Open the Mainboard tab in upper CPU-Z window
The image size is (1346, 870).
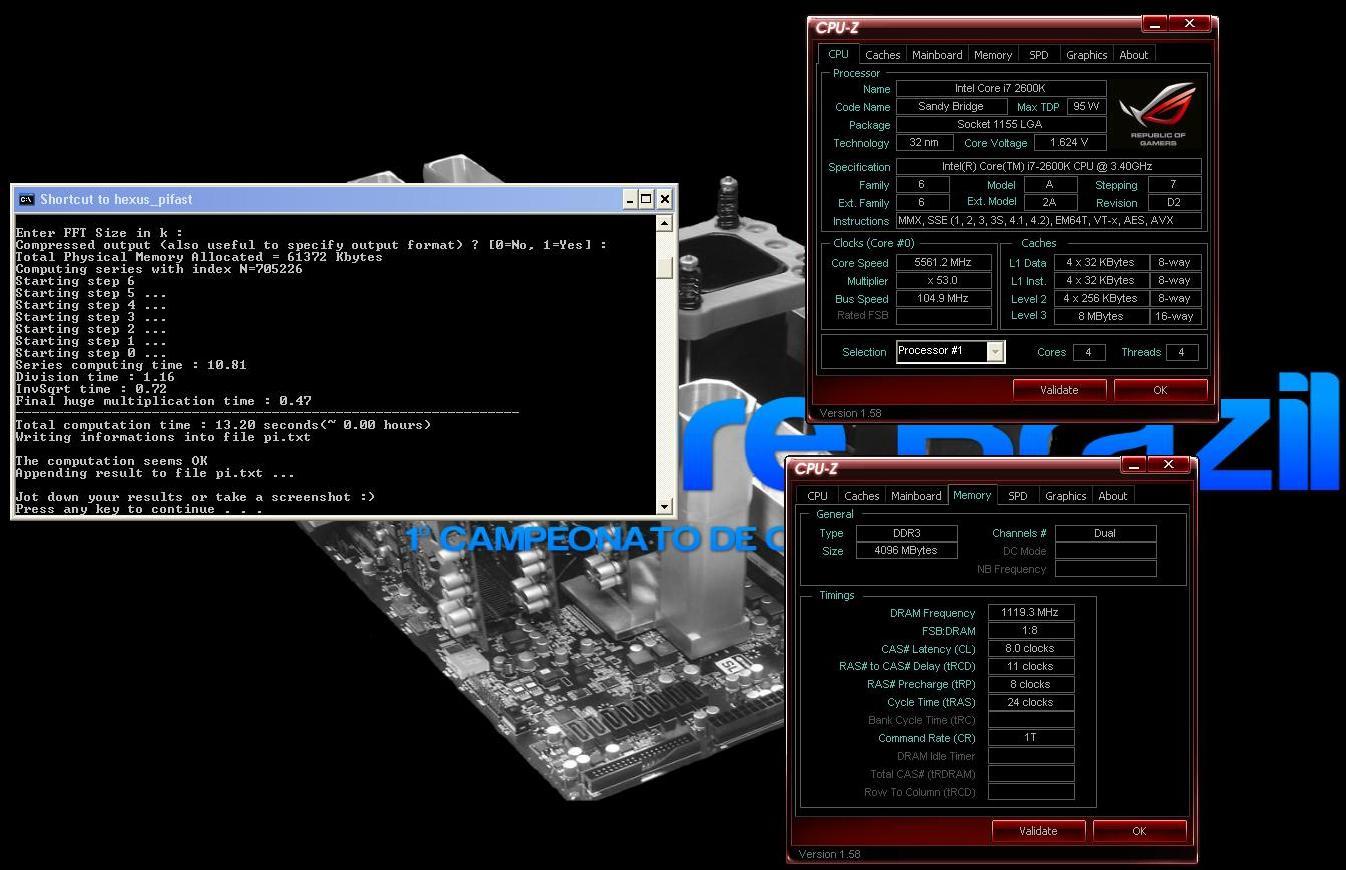(937, 55)
